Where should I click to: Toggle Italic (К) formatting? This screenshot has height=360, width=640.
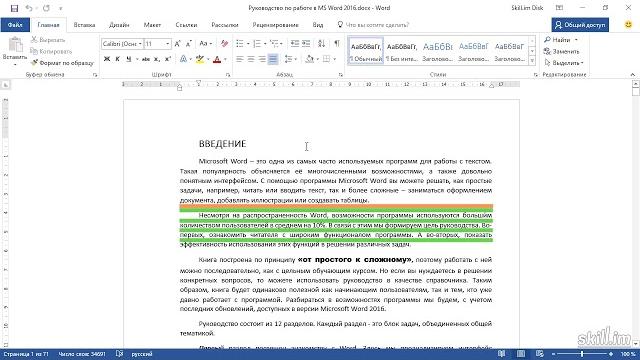(118, 60)
